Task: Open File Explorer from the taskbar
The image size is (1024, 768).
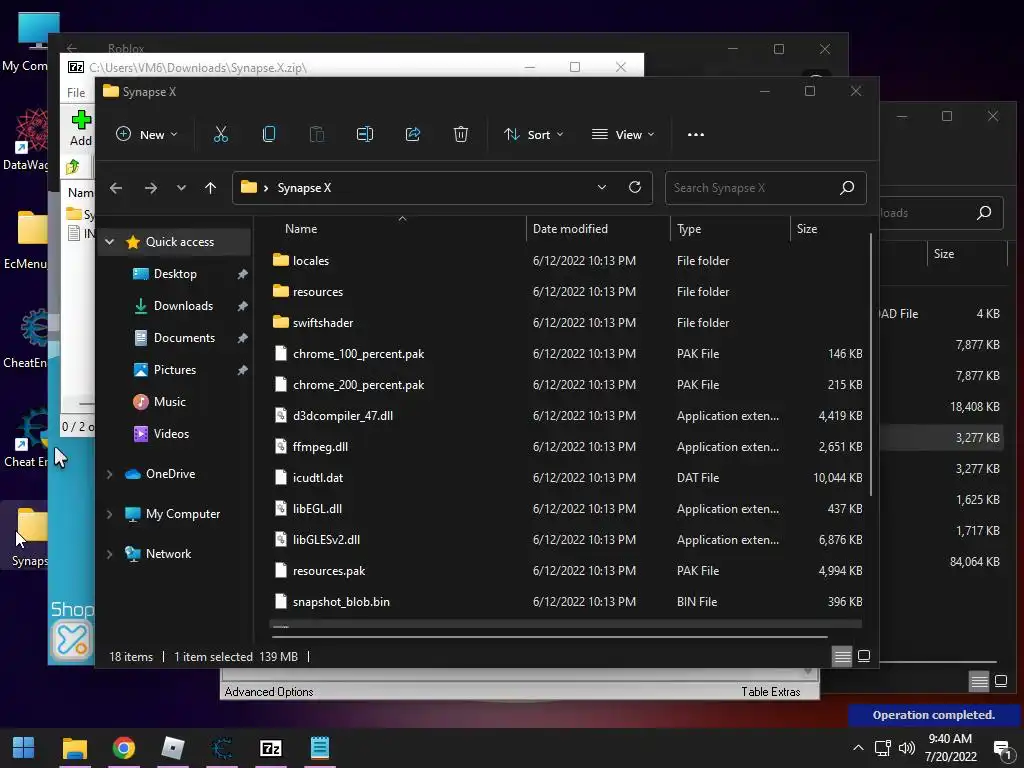Action: click(x=74, y=748)
